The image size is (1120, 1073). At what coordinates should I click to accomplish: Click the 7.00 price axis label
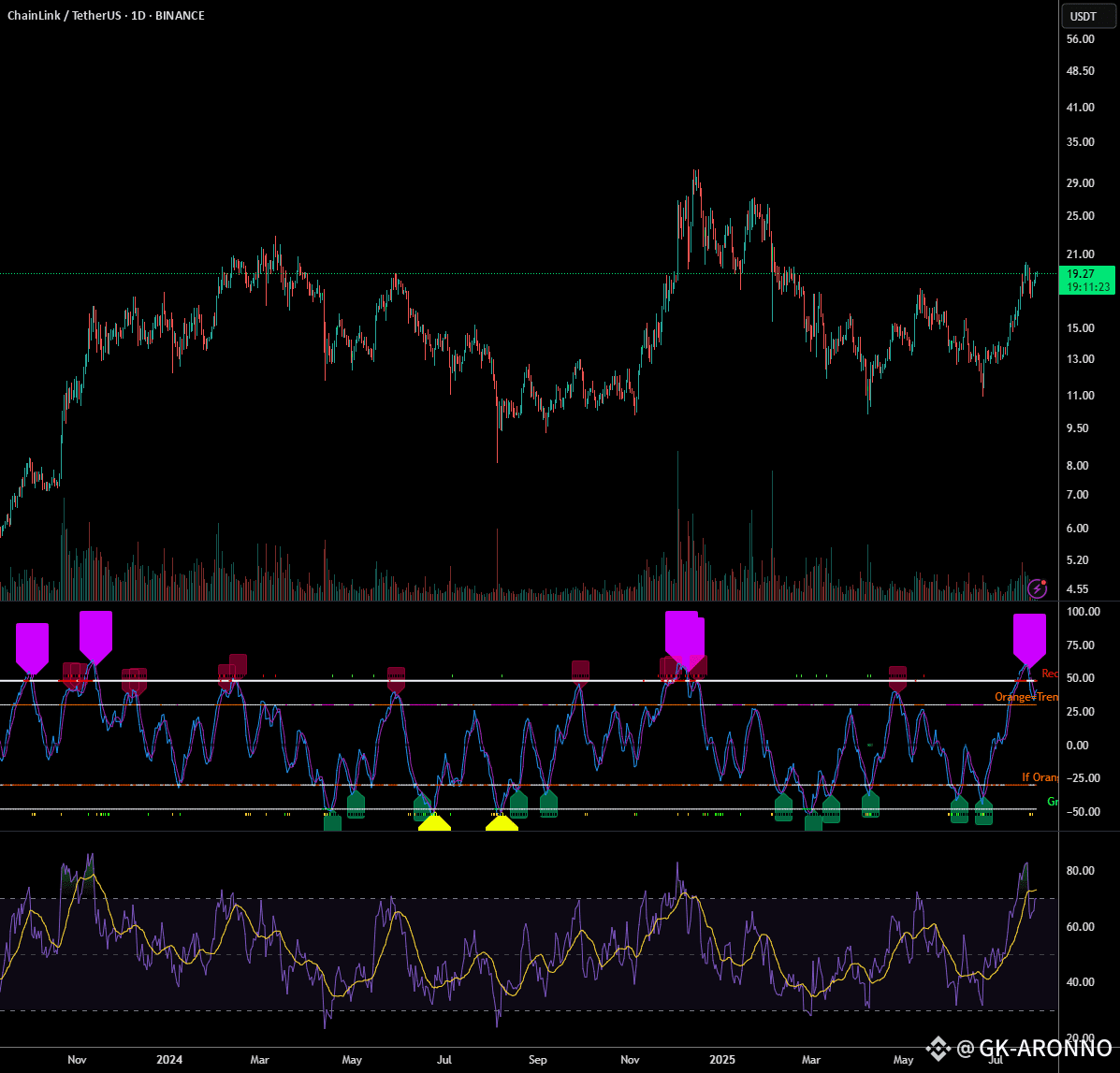(1077, 495)
